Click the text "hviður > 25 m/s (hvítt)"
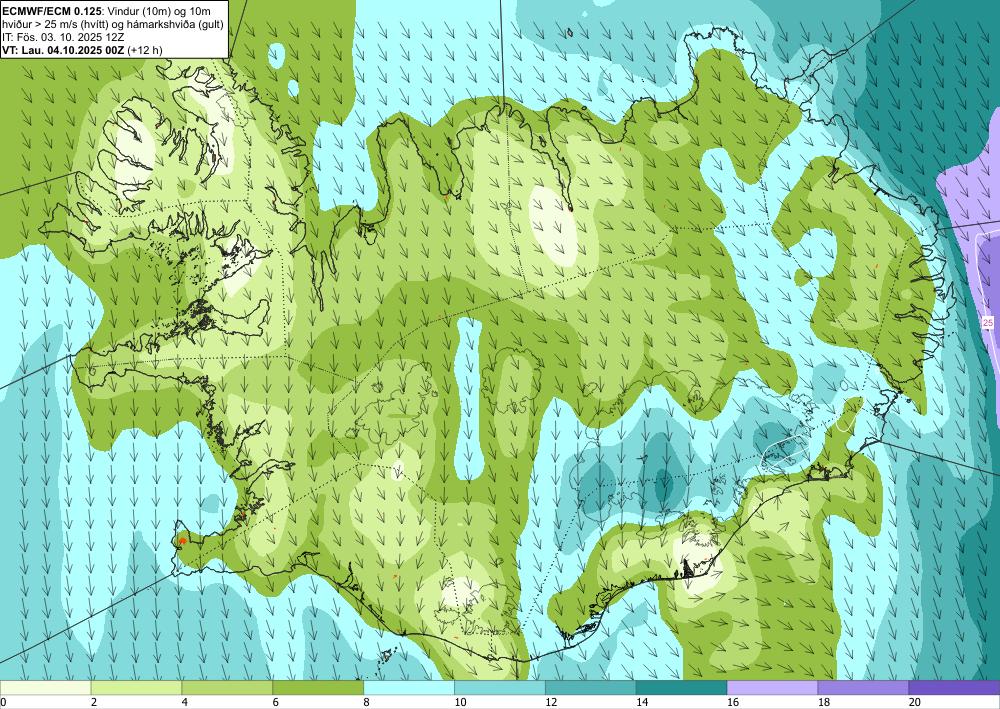Image resolution: width=1000 pixels, height=709 pixels. tap(55, 23)
